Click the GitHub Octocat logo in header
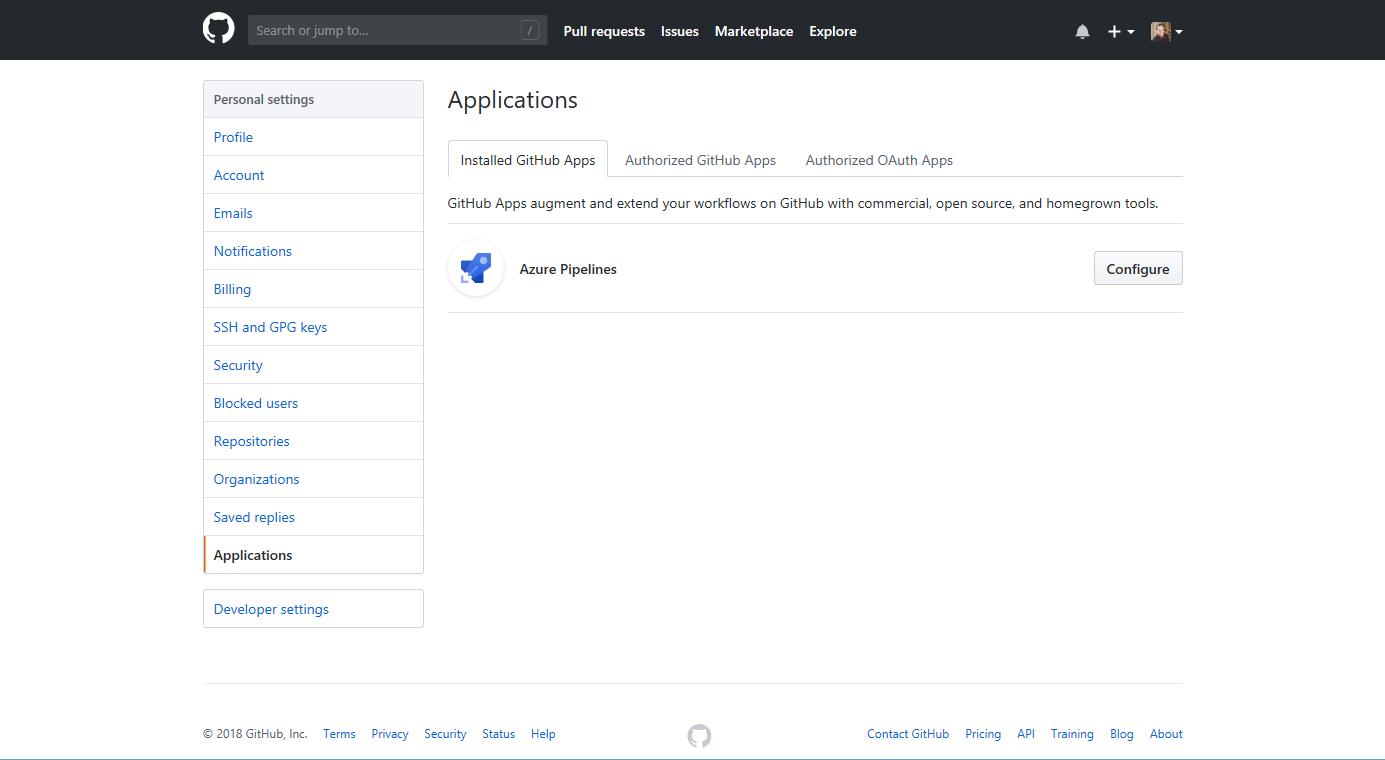 pyautogui.click(x=219, y=29)
